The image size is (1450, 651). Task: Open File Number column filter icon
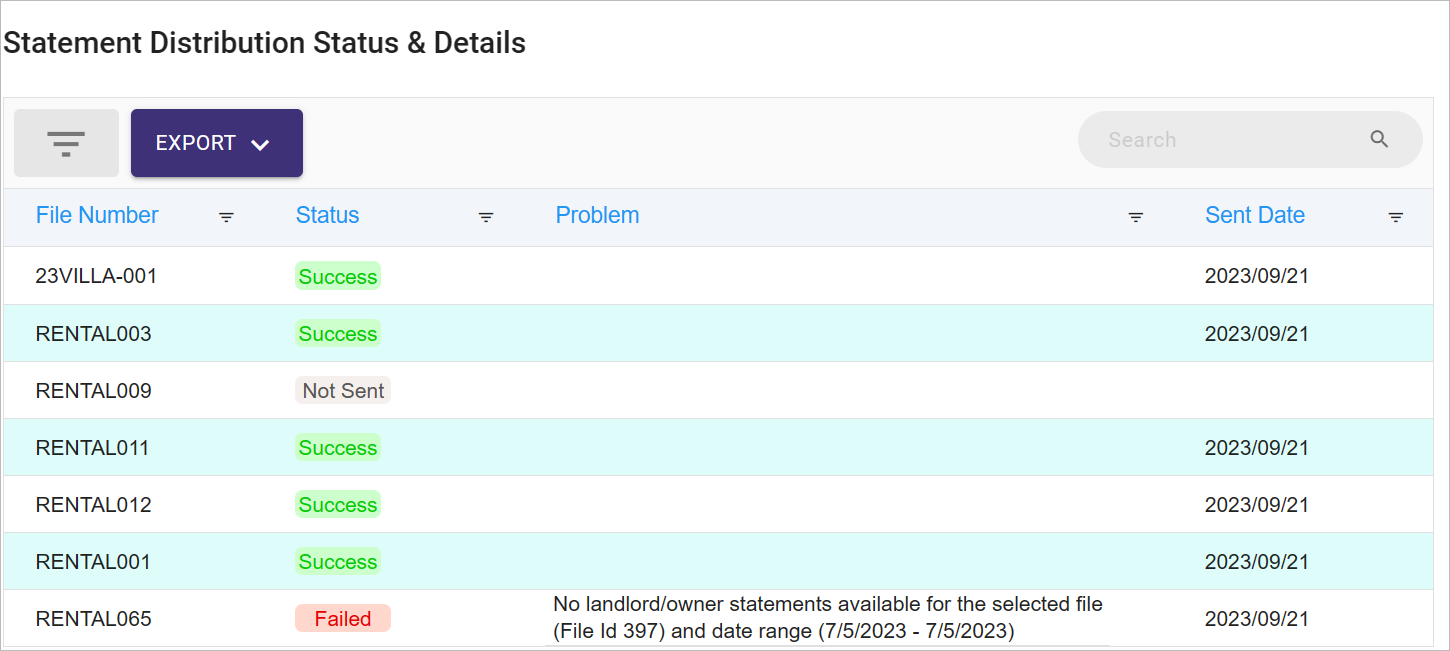(x=226, y=217)
